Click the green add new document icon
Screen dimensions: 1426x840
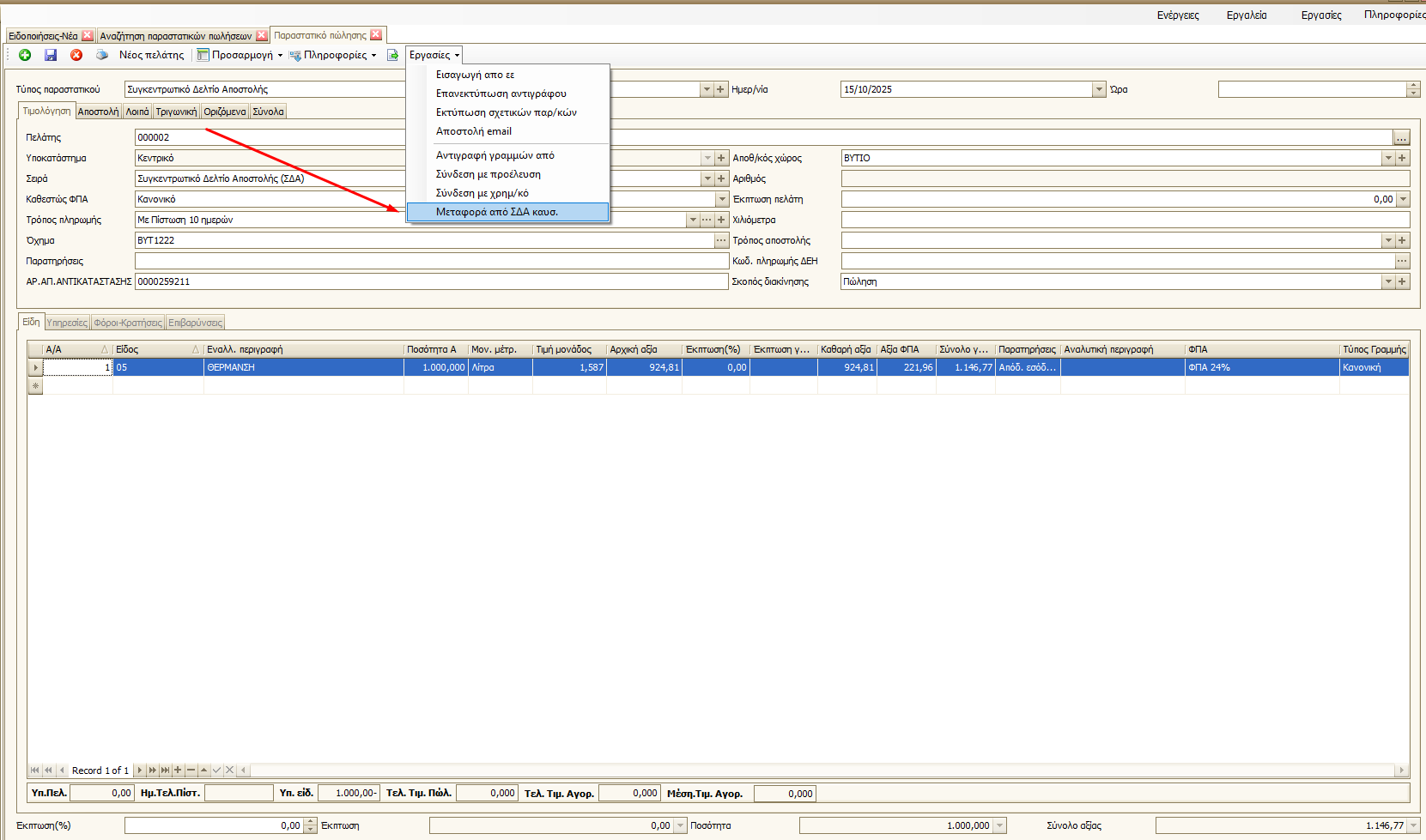(25, 55)
